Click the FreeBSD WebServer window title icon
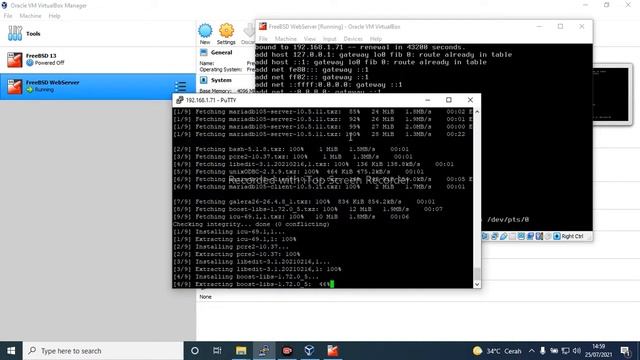 263,27
